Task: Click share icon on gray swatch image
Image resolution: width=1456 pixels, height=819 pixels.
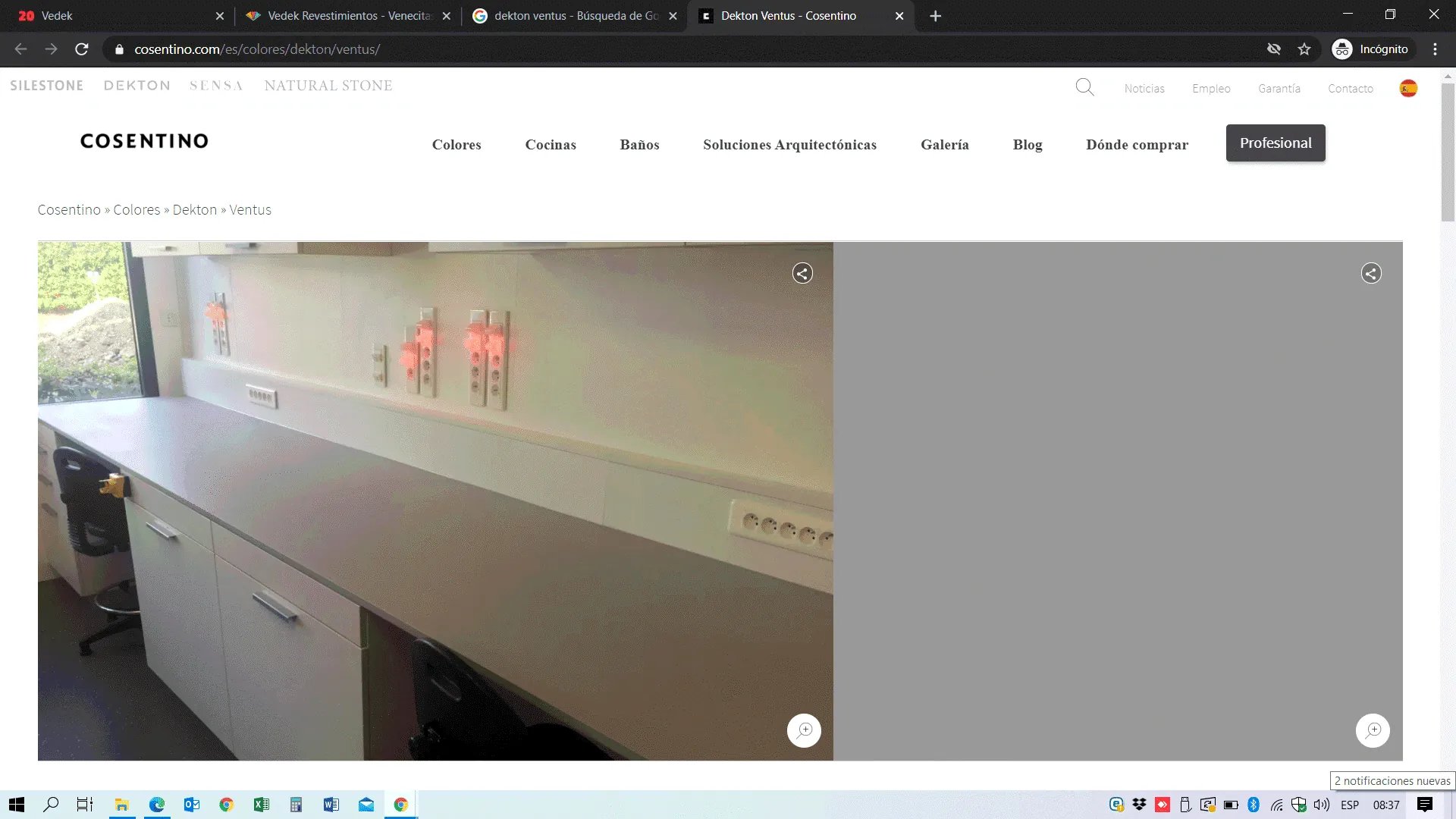Action: point(1370,273)
